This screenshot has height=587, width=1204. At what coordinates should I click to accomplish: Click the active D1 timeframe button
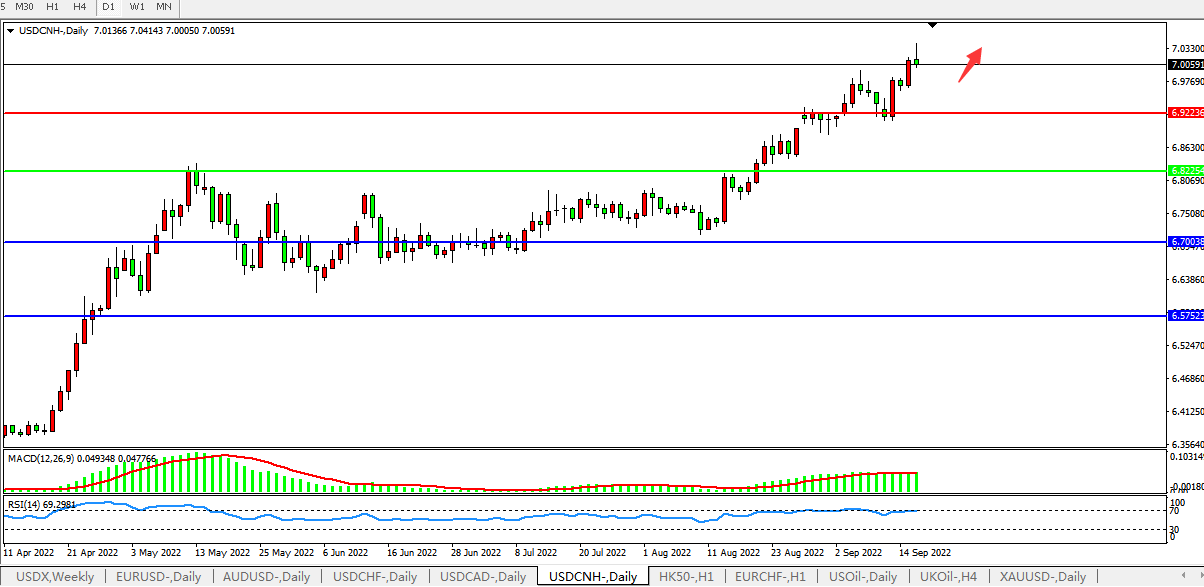[x=108, y=7]
